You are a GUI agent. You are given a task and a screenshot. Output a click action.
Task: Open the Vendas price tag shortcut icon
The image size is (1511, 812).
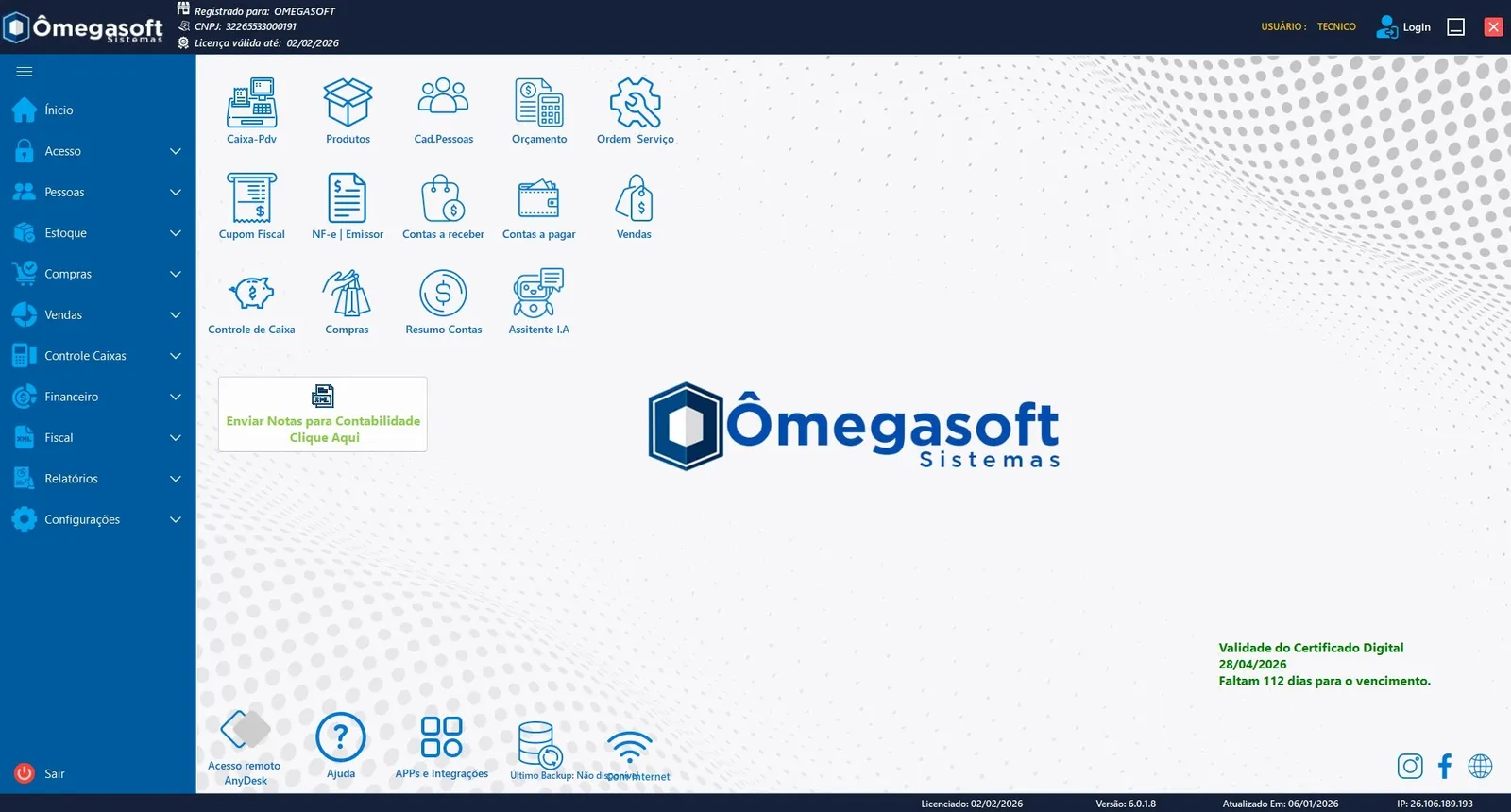tap(634, 197)
